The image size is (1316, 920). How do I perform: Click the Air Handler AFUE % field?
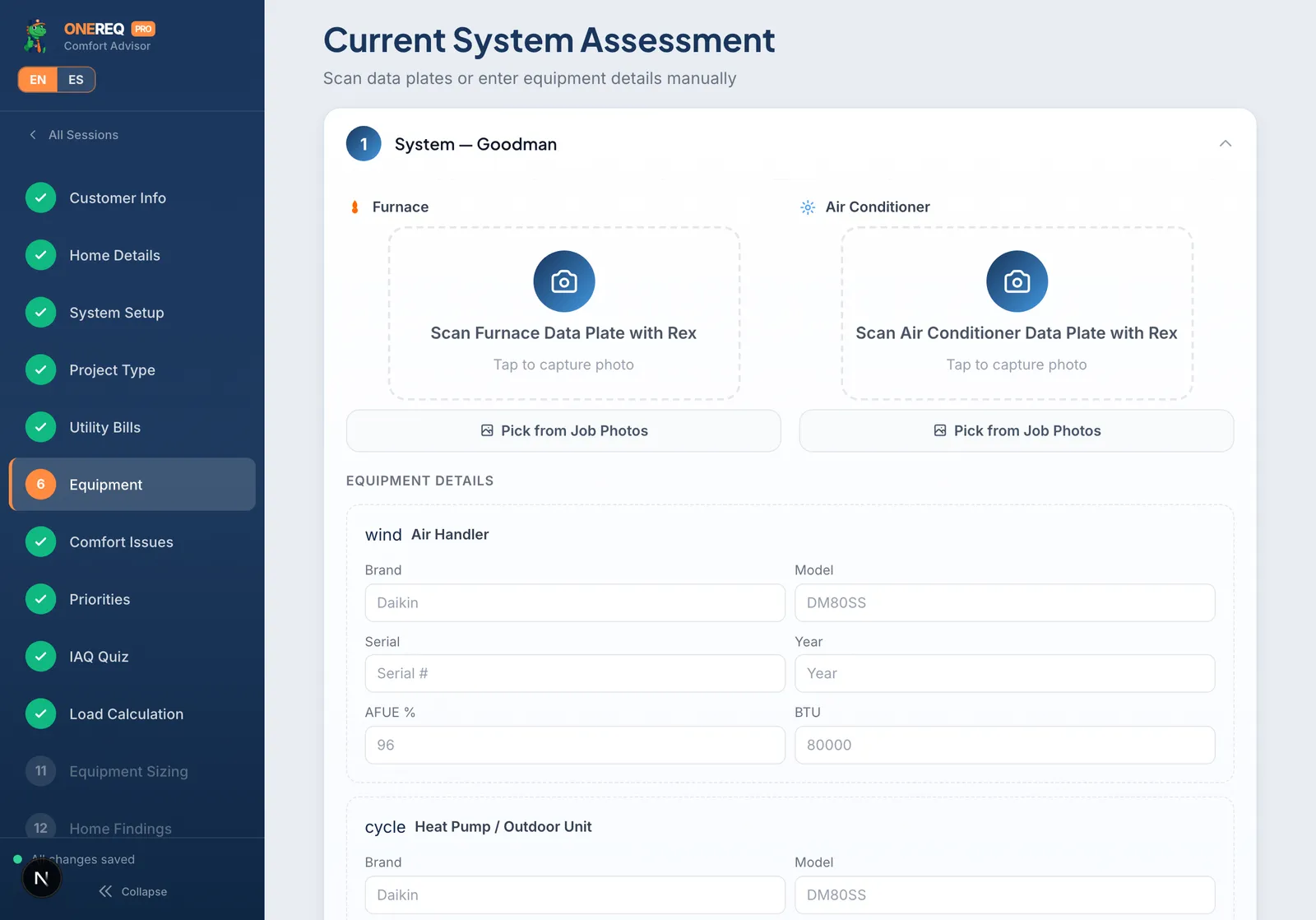tap(575, 745)
